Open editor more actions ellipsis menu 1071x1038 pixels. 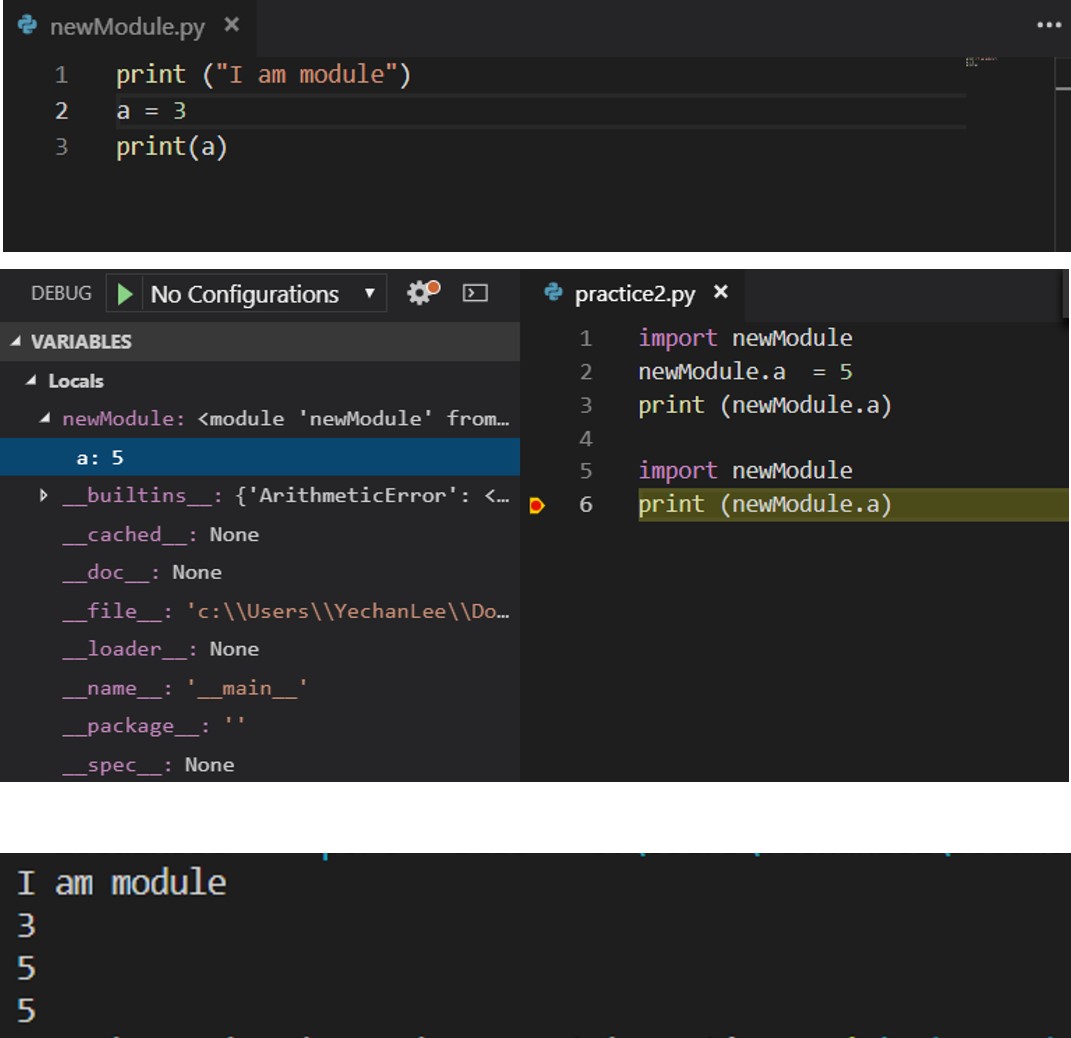coord(1048,25)
